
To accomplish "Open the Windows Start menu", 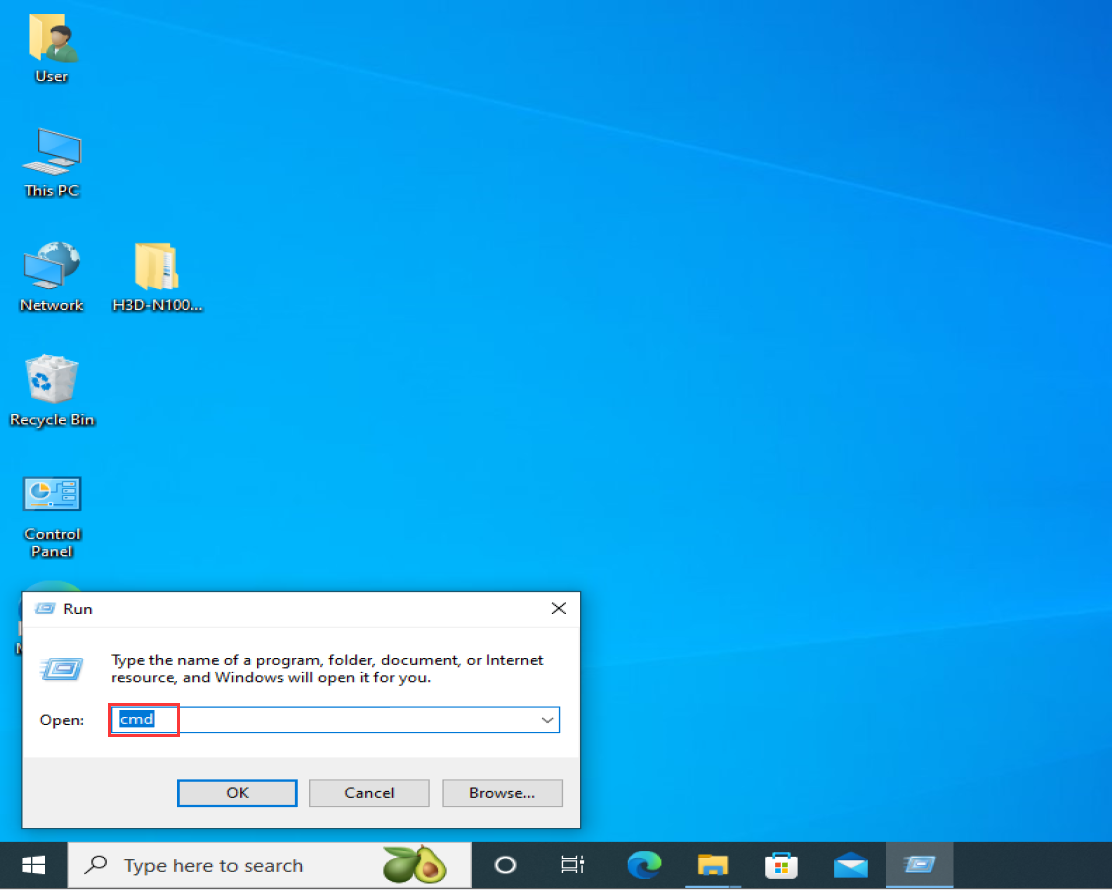I will click(33, 865).
